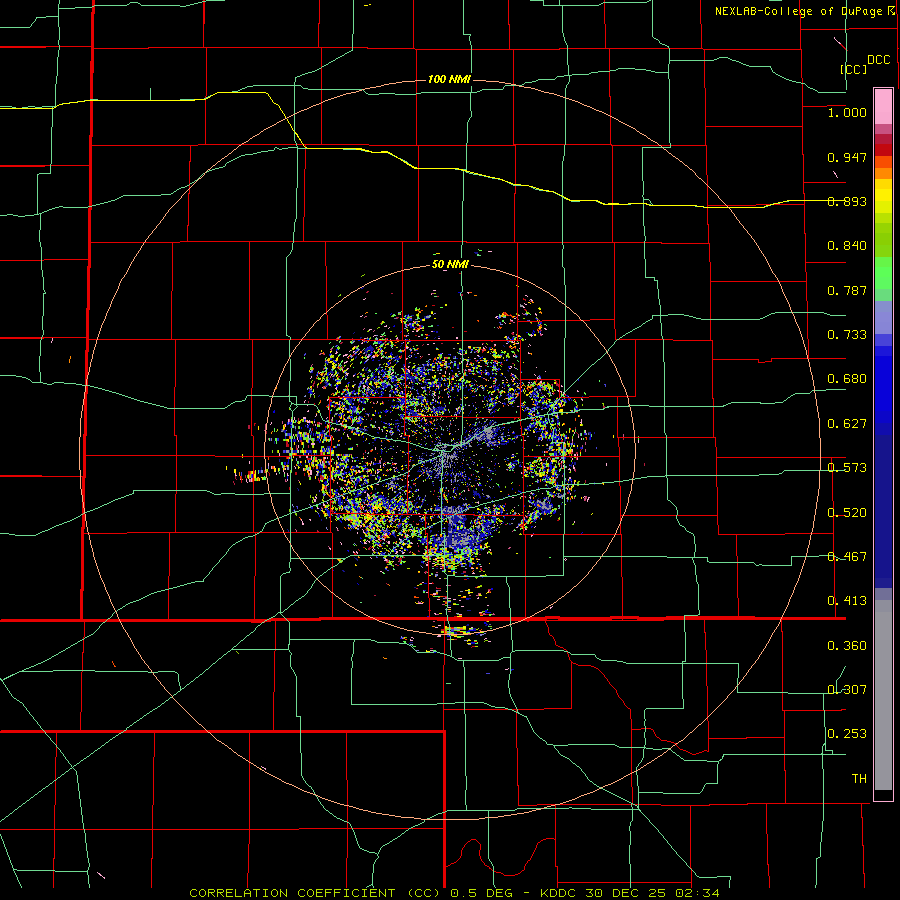The image size is (900, 900).
Task: Click the 0.680 scale value
Action: coord(847,379)
